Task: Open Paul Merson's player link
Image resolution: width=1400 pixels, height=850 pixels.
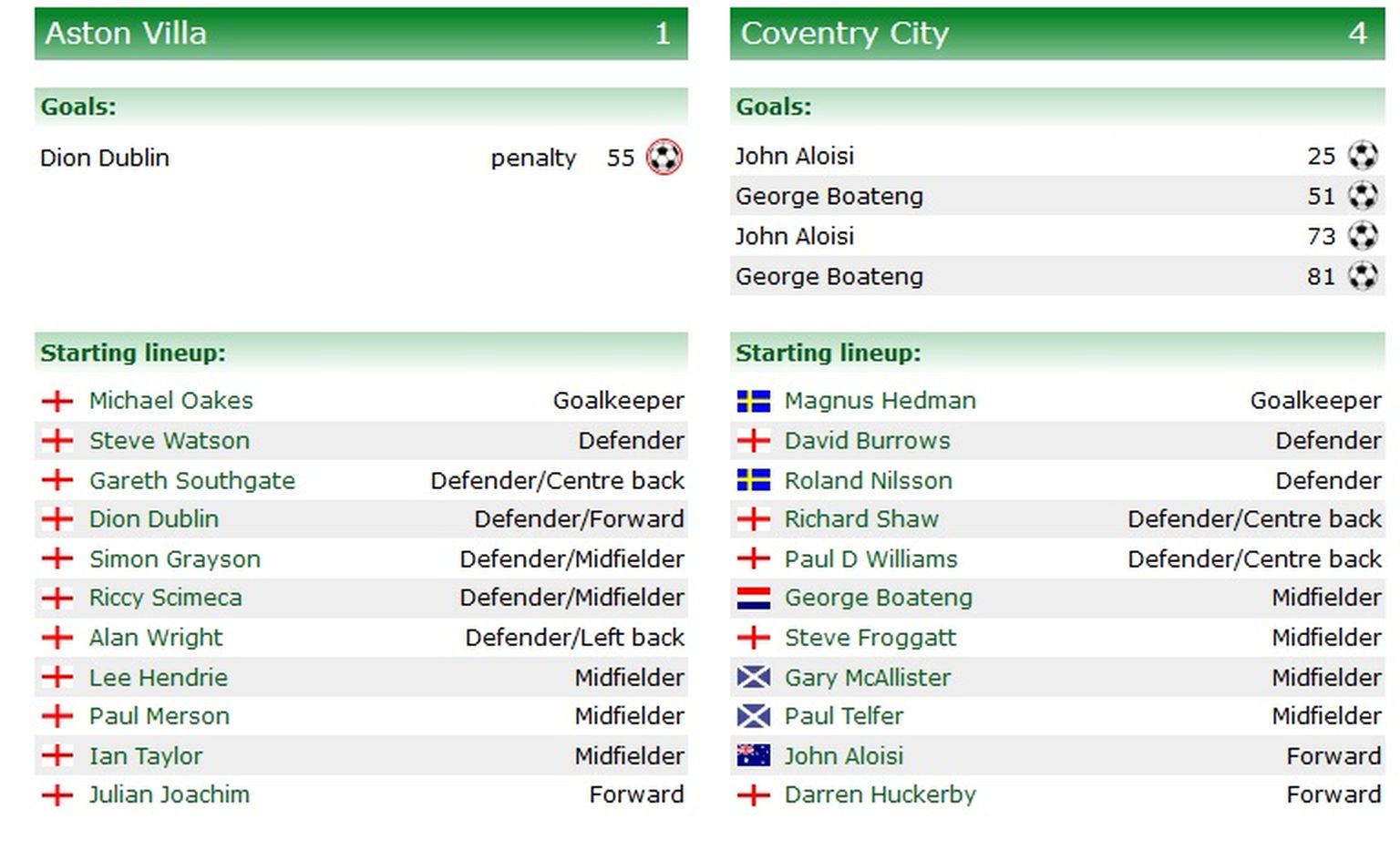Action: click(x=159, y=716)
